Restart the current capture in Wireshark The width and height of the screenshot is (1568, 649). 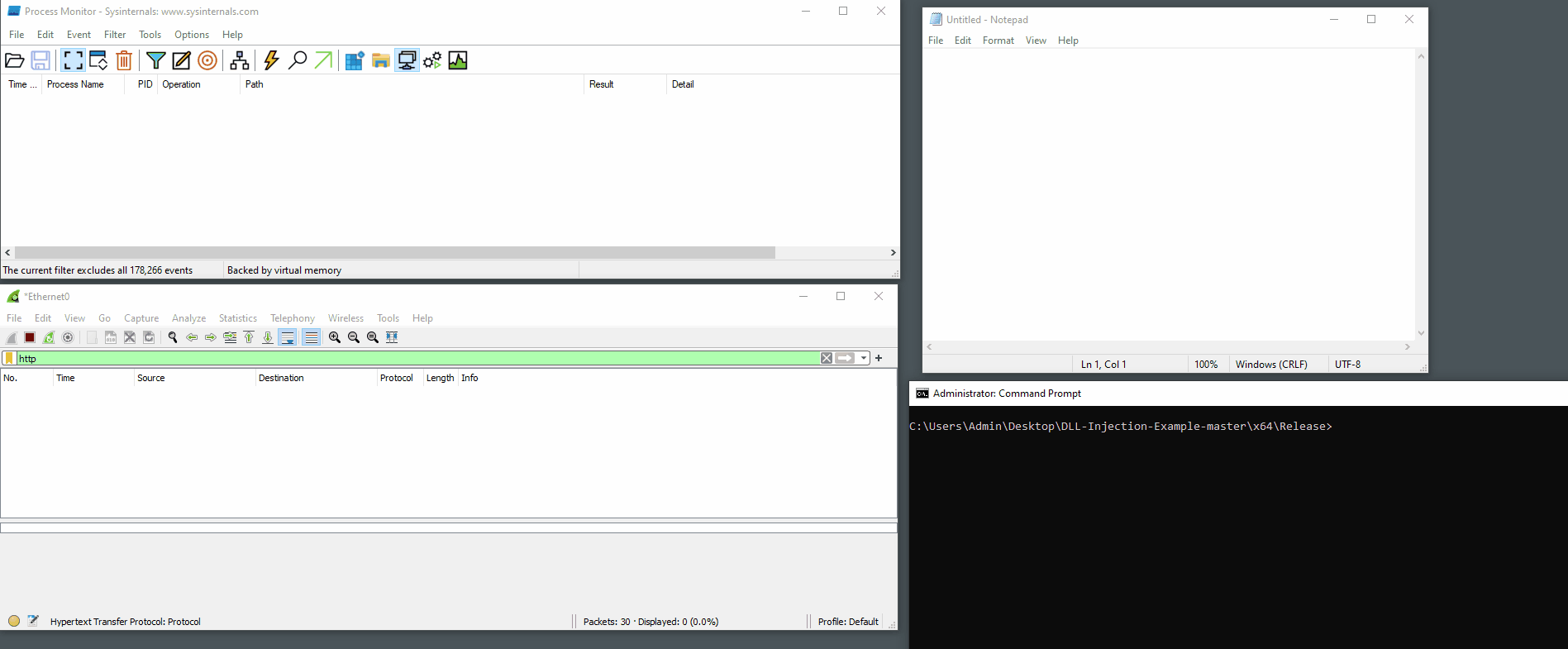(49, 337)
